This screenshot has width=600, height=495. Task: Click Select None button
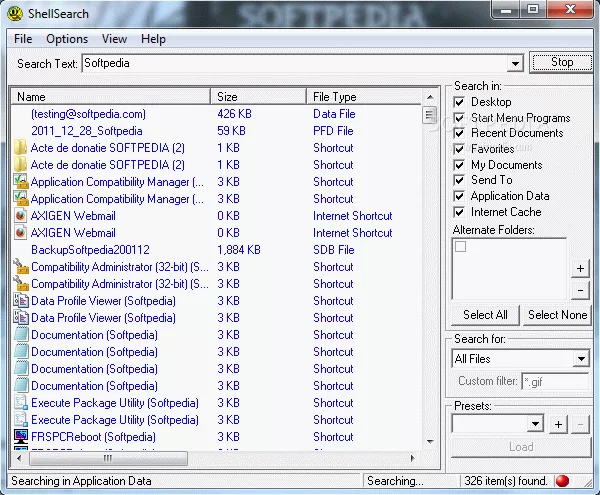[557, 315]
